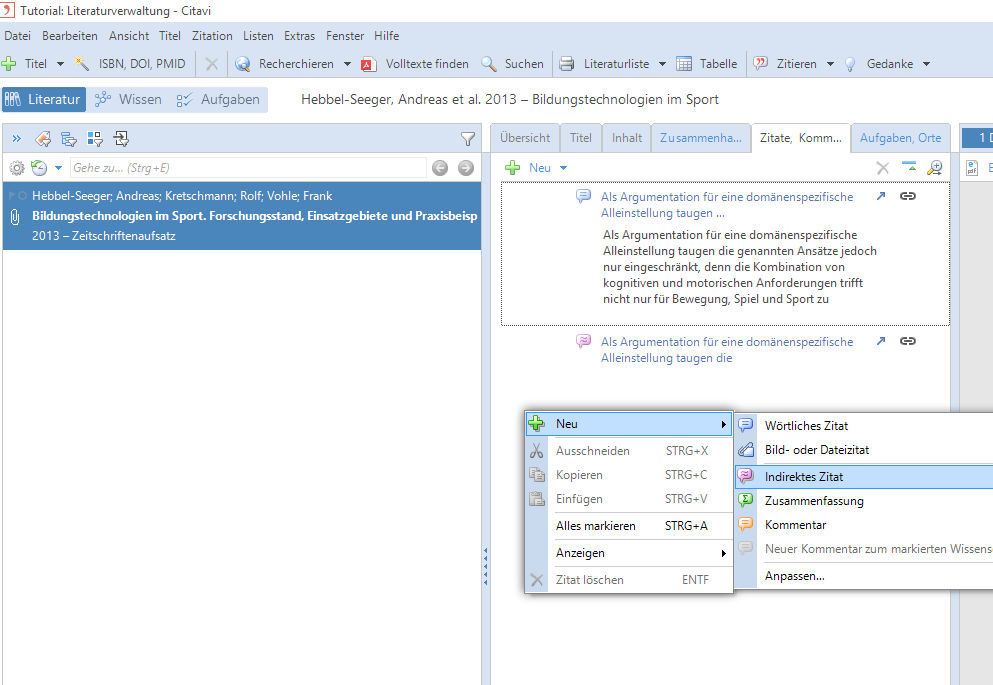The height and width of the screenshot is (685, 993).
Task: Toggle the funnel filter above the reference list
Action: point(467,139)
